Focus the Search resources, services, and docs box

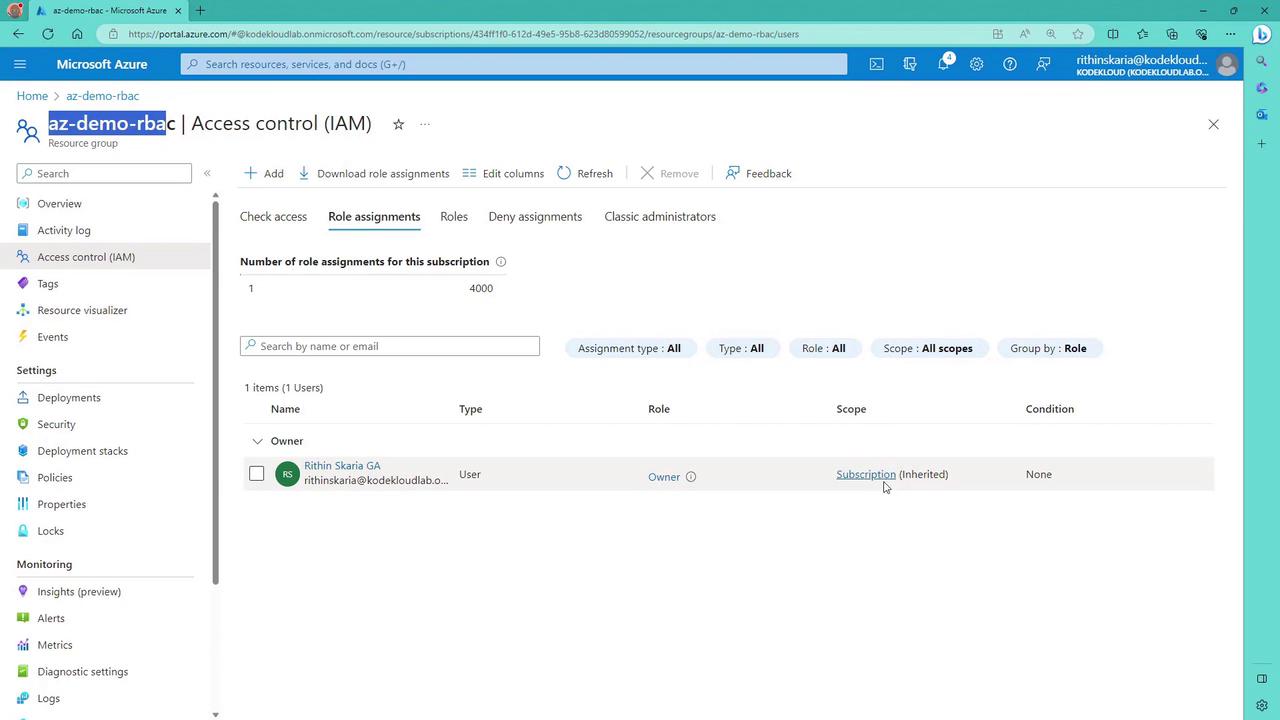pos(514,64)
